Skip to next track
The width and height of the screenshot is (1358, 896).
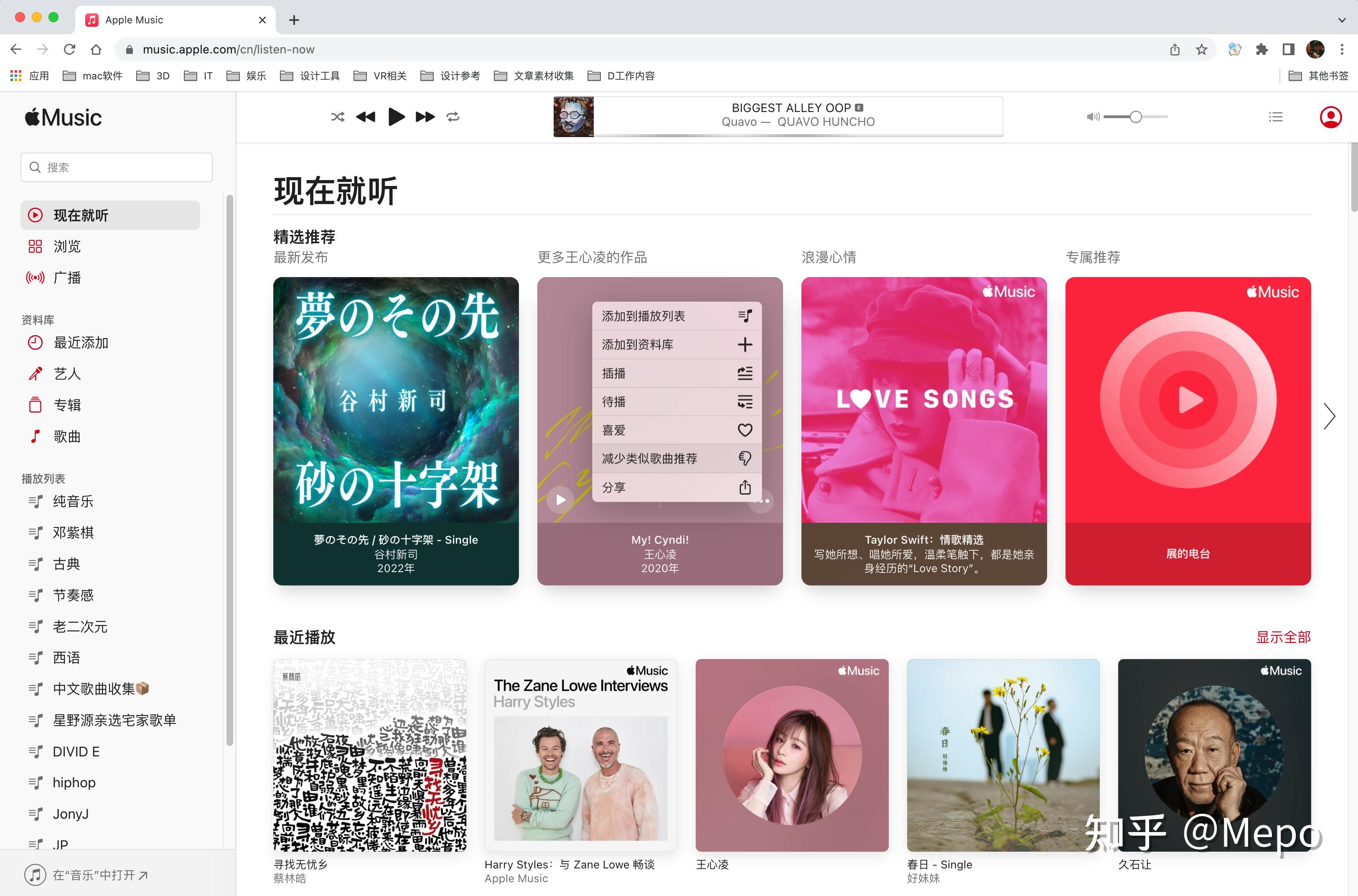pos(425,117)
